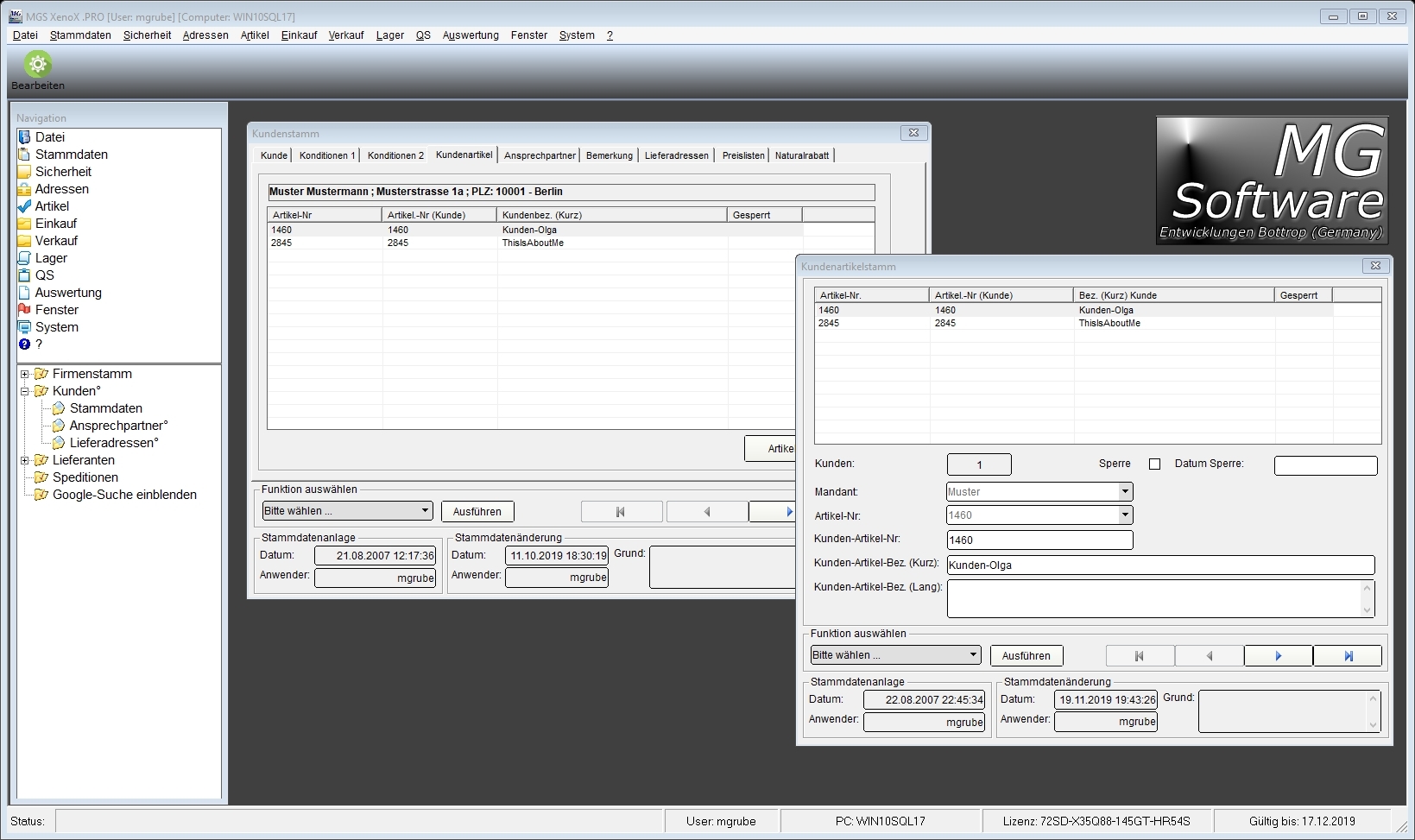Select Stammdaten under Kunden° in tree
This screenshot has height=840, width=1415.
coord(106,408)
